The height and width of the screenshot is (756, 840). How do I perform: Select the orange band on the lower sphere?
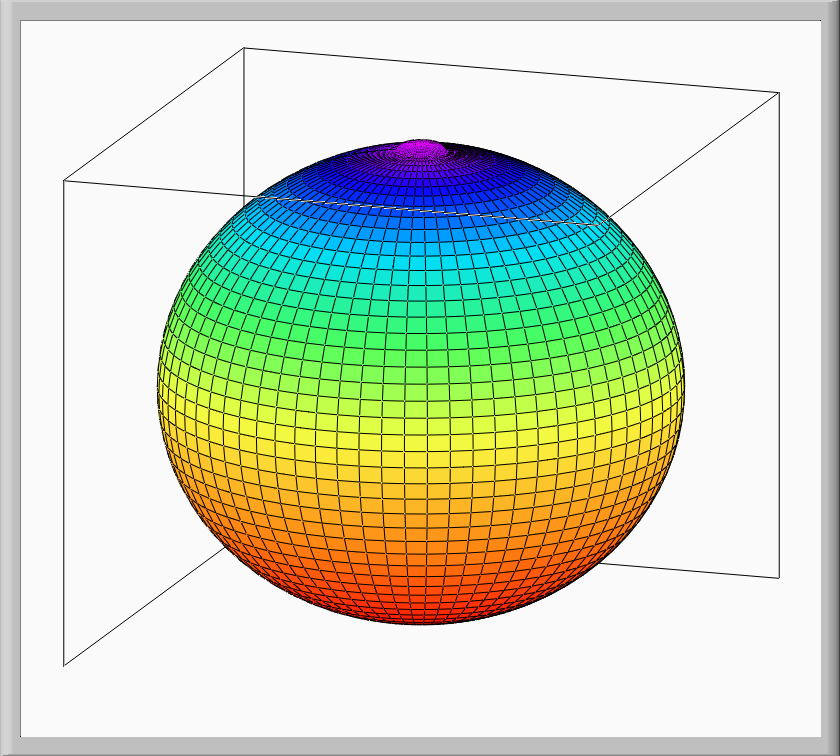pyautogui.click(x=420, y=530)
